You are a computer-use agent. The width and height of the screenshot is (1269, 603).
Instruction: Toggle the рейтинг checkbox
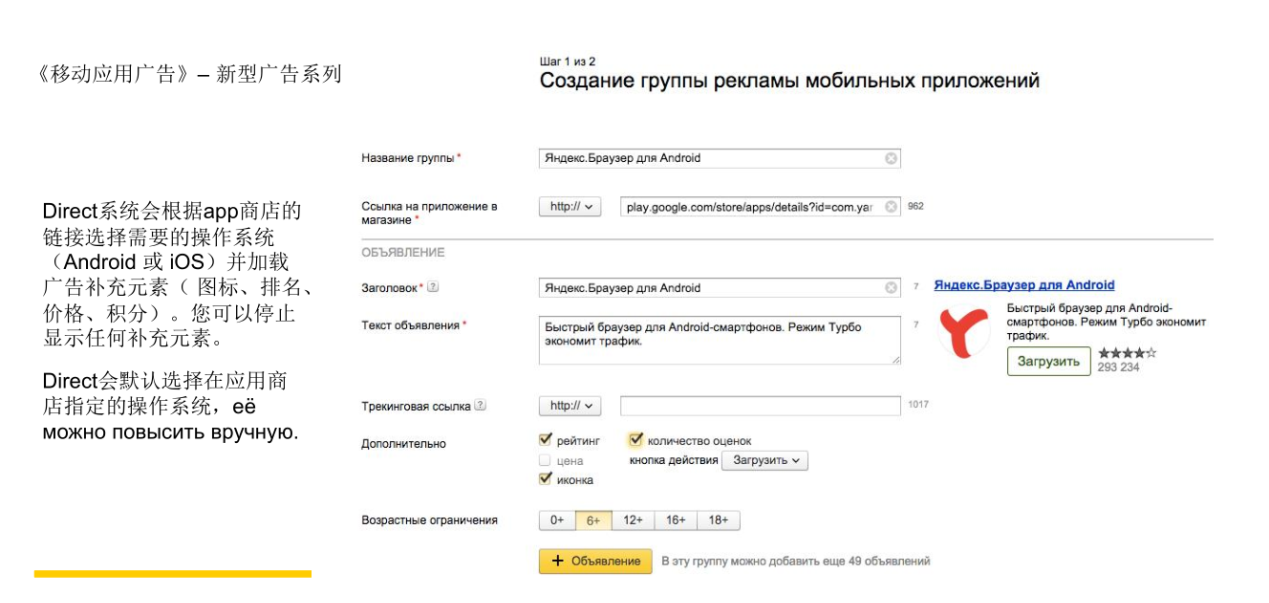pyautogui.click(x=545, y=439)
